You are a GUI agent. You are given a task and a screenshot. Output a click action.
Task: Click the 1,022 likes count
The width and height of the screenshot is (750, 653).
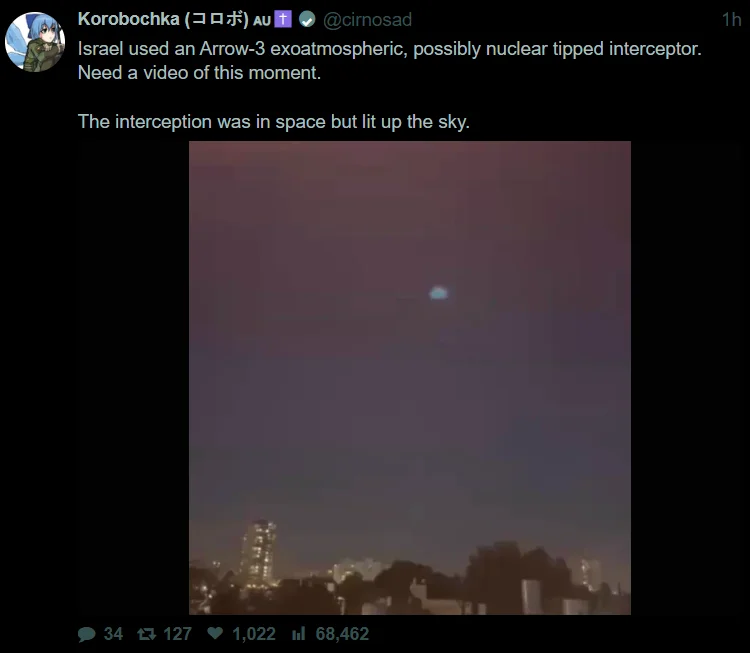[x=254, y=634]
